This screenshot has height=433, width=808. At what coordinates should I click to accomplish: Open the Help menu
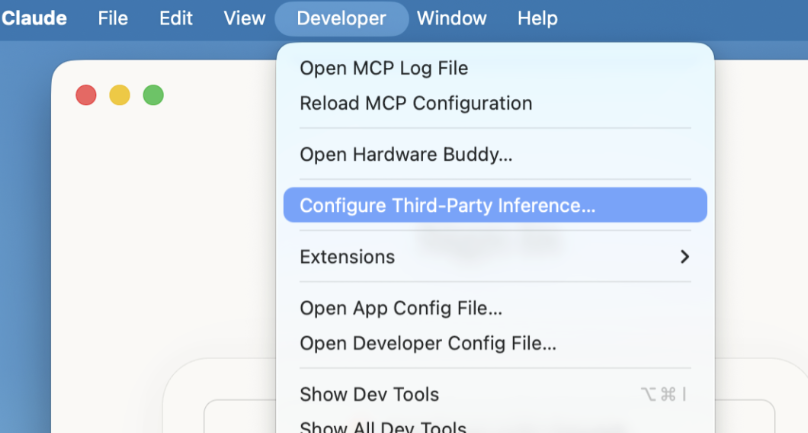(537, 19)
